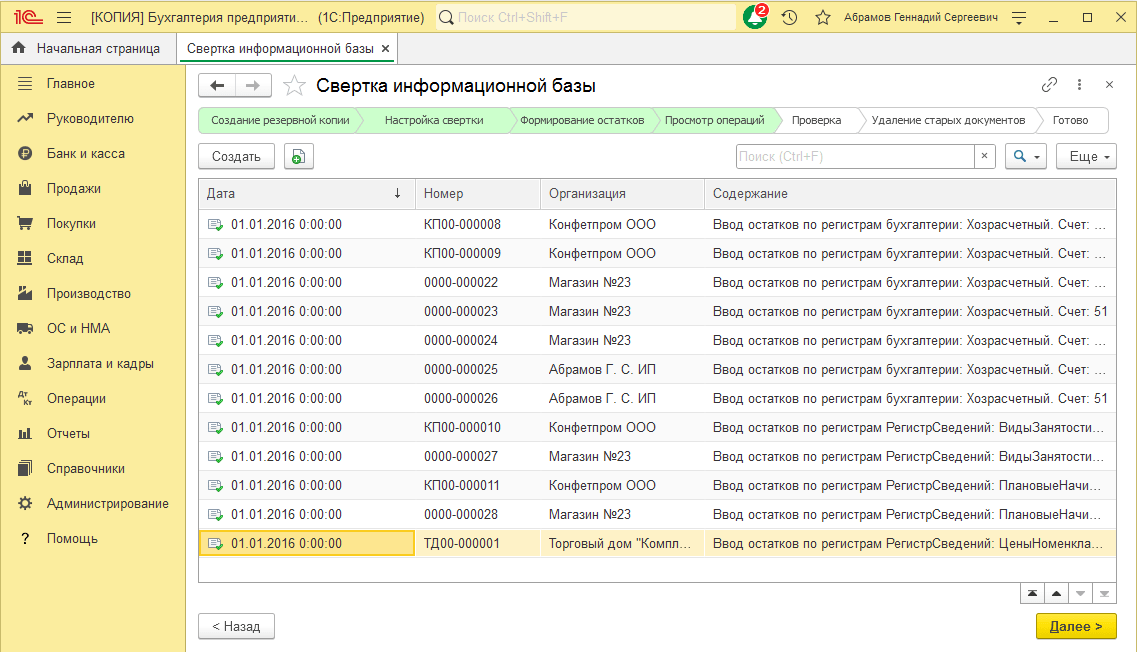1137x652 pixels.
Task: Open favorites star in title bar
Action: pyautogui.click(x=823, y=17)
